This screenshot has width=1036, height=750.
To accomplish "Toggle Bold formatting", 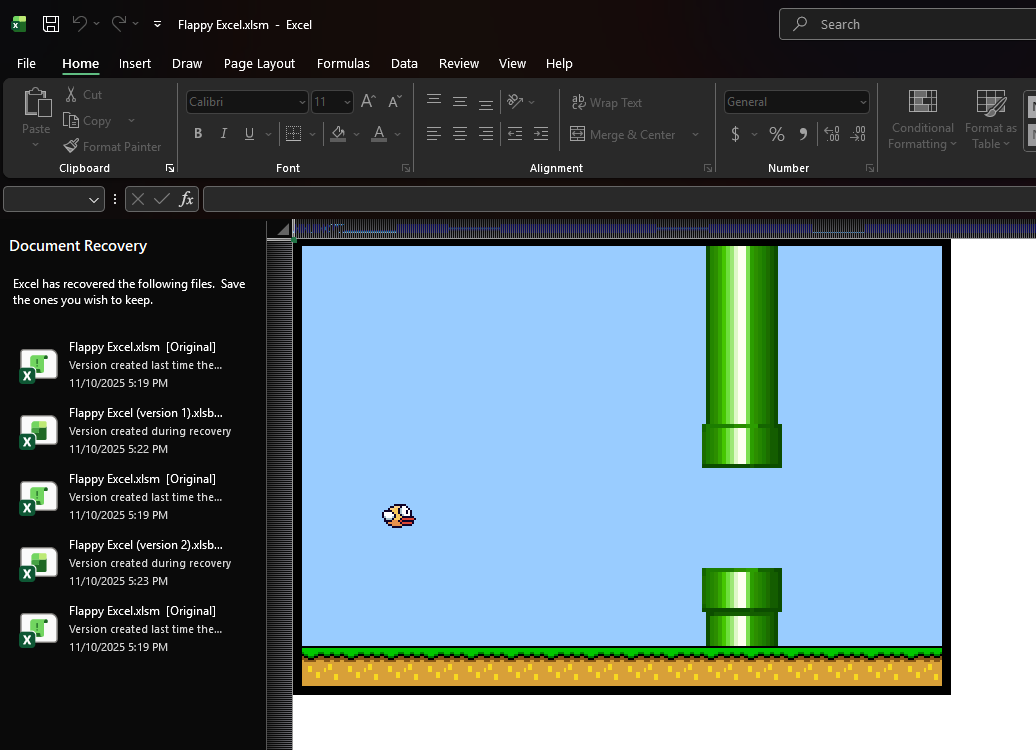I will click(x=198, y=133).
